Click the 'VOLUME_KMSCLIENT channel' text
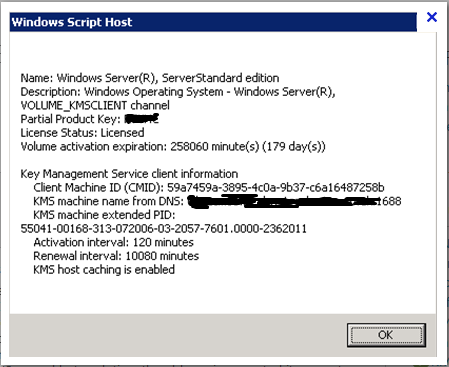This screenshot has height=367, width=449. [x=95, y=106]
